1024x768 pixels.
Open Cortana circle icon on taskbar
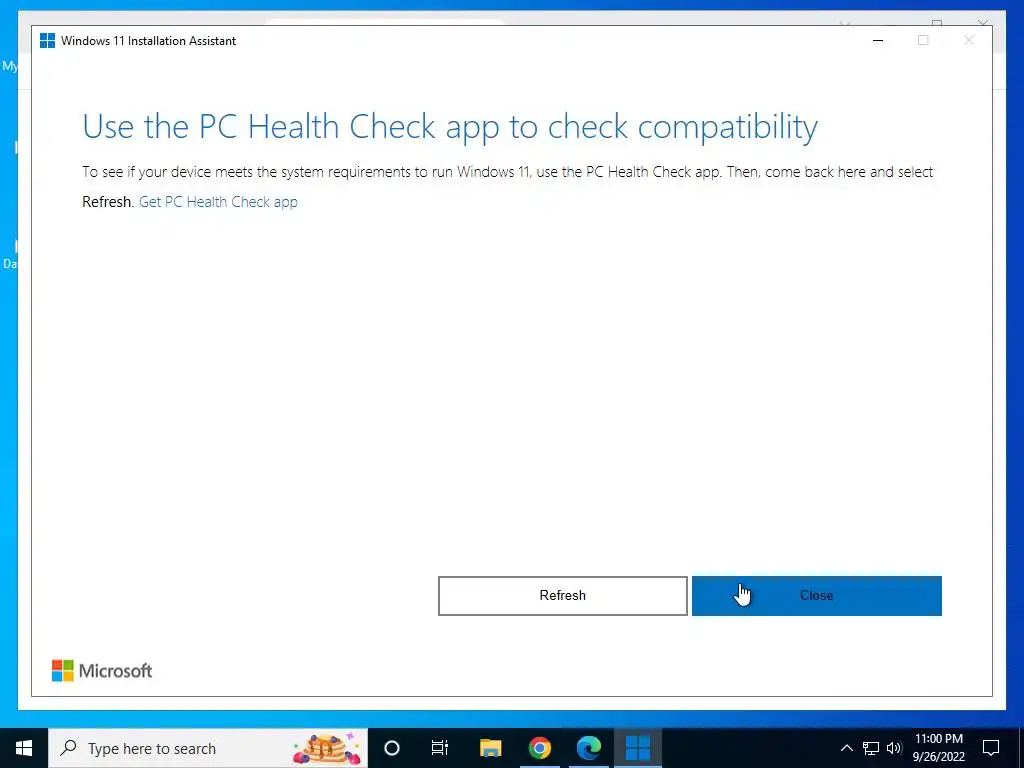pos(392,748)
